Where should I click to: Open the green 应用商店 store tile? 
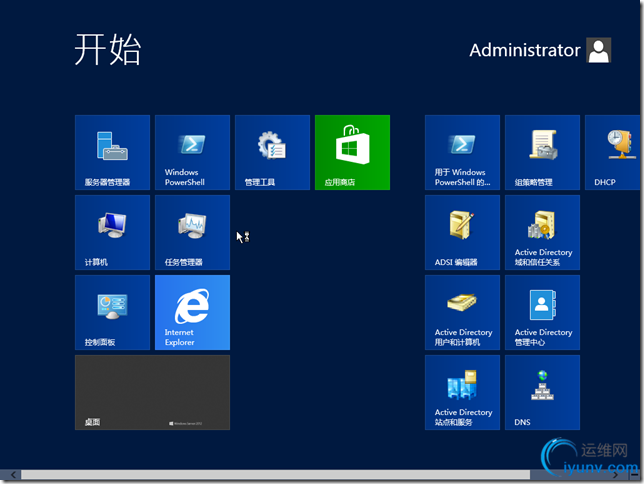click(352, 152)
